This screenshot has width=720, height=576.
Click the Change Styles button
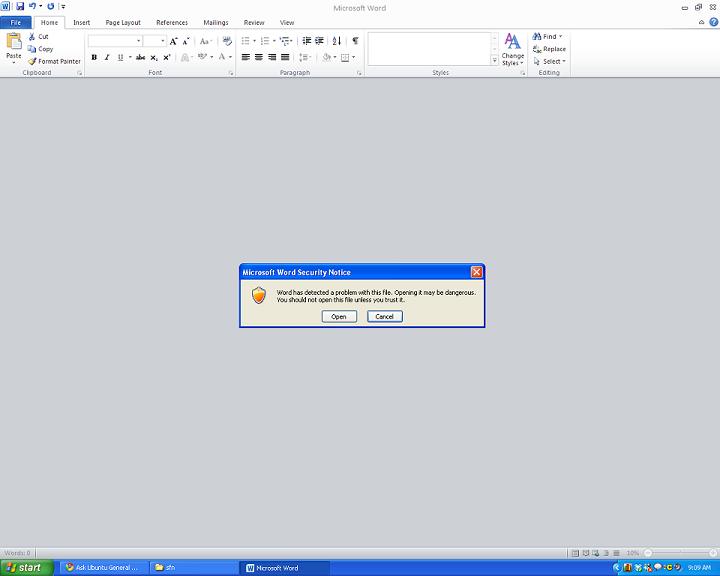[512, 49]
